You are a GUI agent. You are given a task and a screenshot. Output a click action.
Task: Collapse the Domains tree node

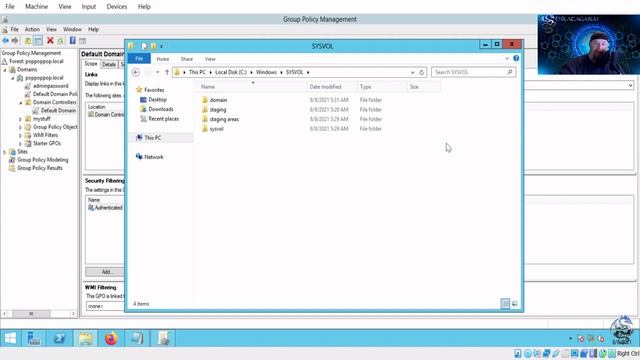[x=5, y=70]
